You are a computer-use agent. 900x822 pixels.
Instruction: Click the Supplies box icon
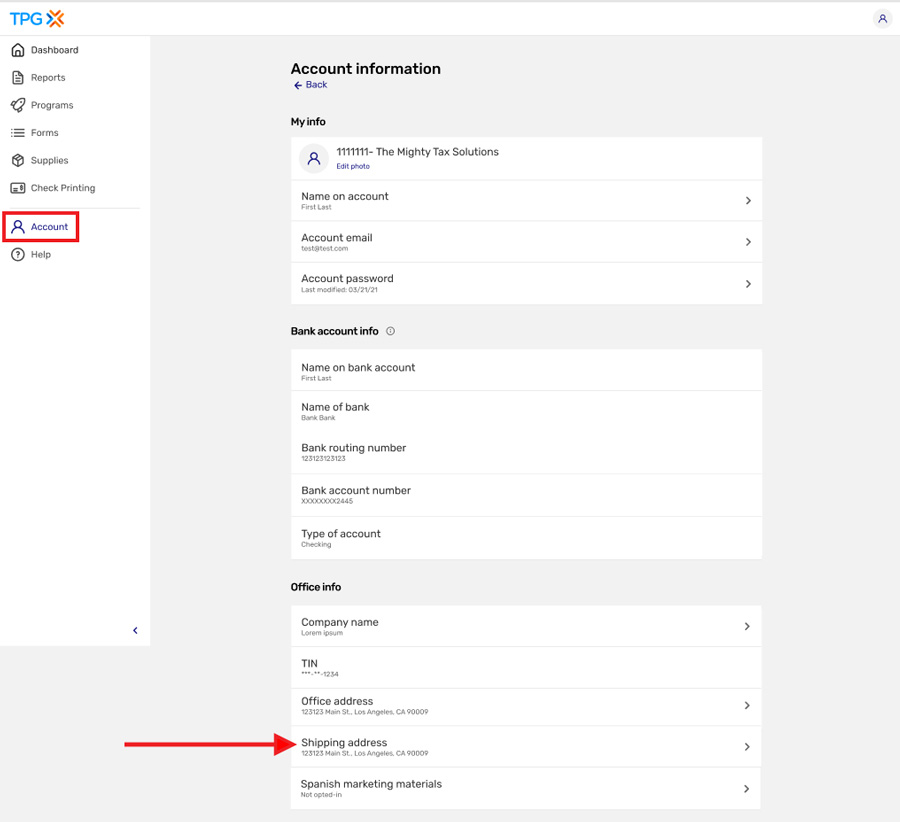coord(18,160)
